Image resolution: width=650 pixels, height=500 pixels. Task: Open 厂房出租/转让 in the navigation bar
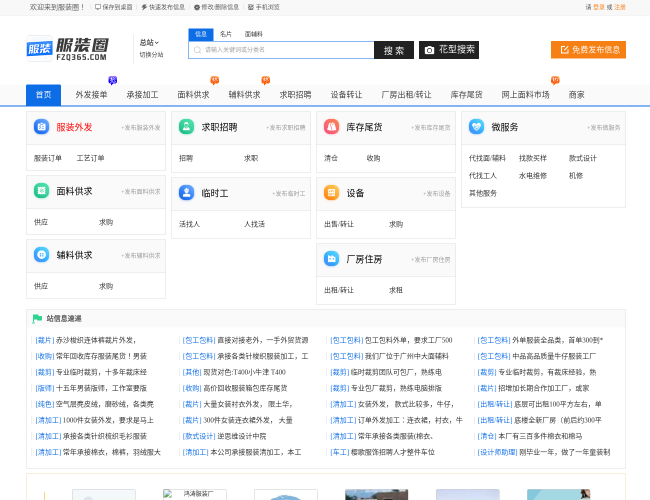[x=406, y=95]
